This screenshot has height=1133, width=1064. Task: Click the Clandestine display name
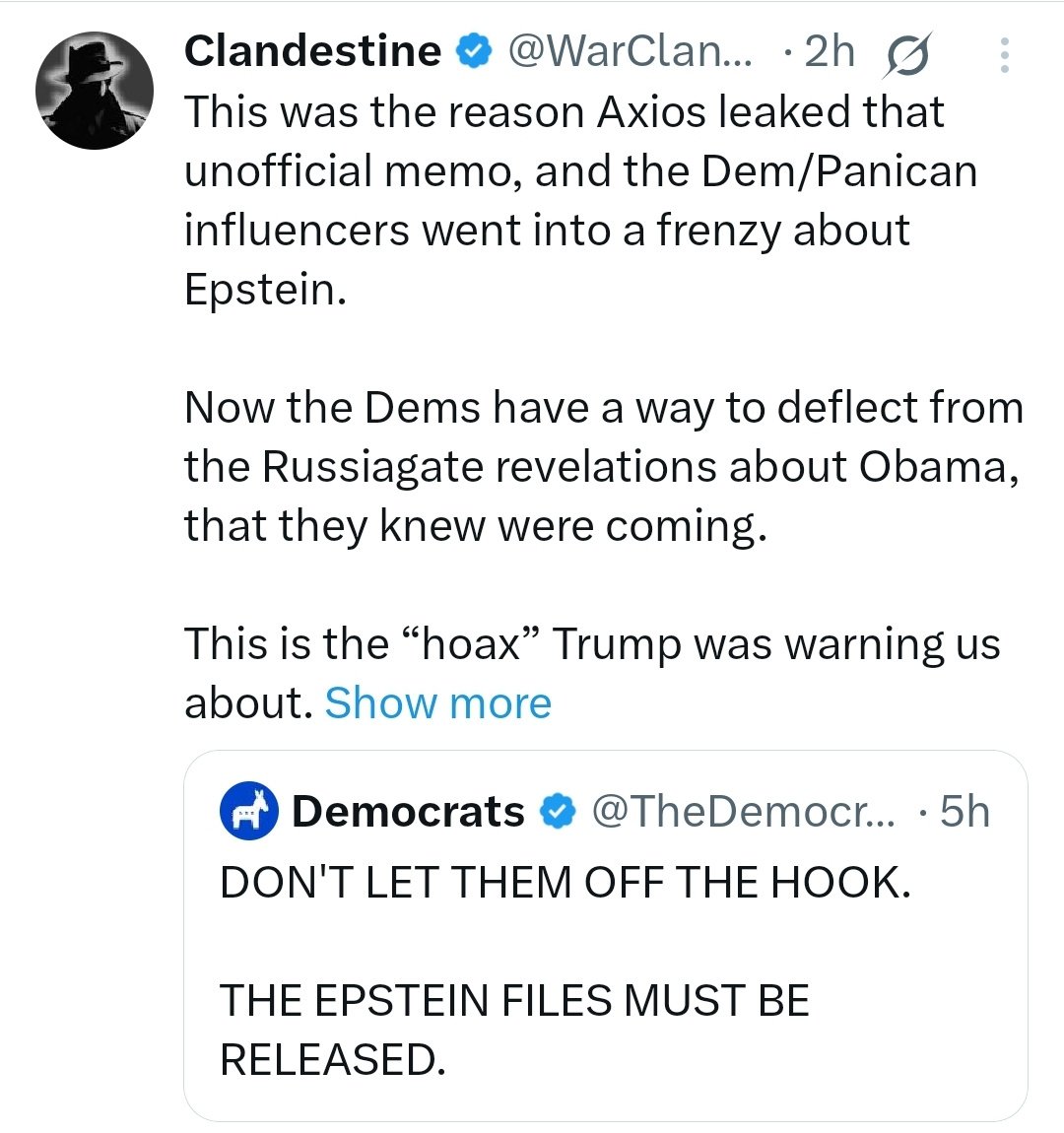(x=311, y=51)
